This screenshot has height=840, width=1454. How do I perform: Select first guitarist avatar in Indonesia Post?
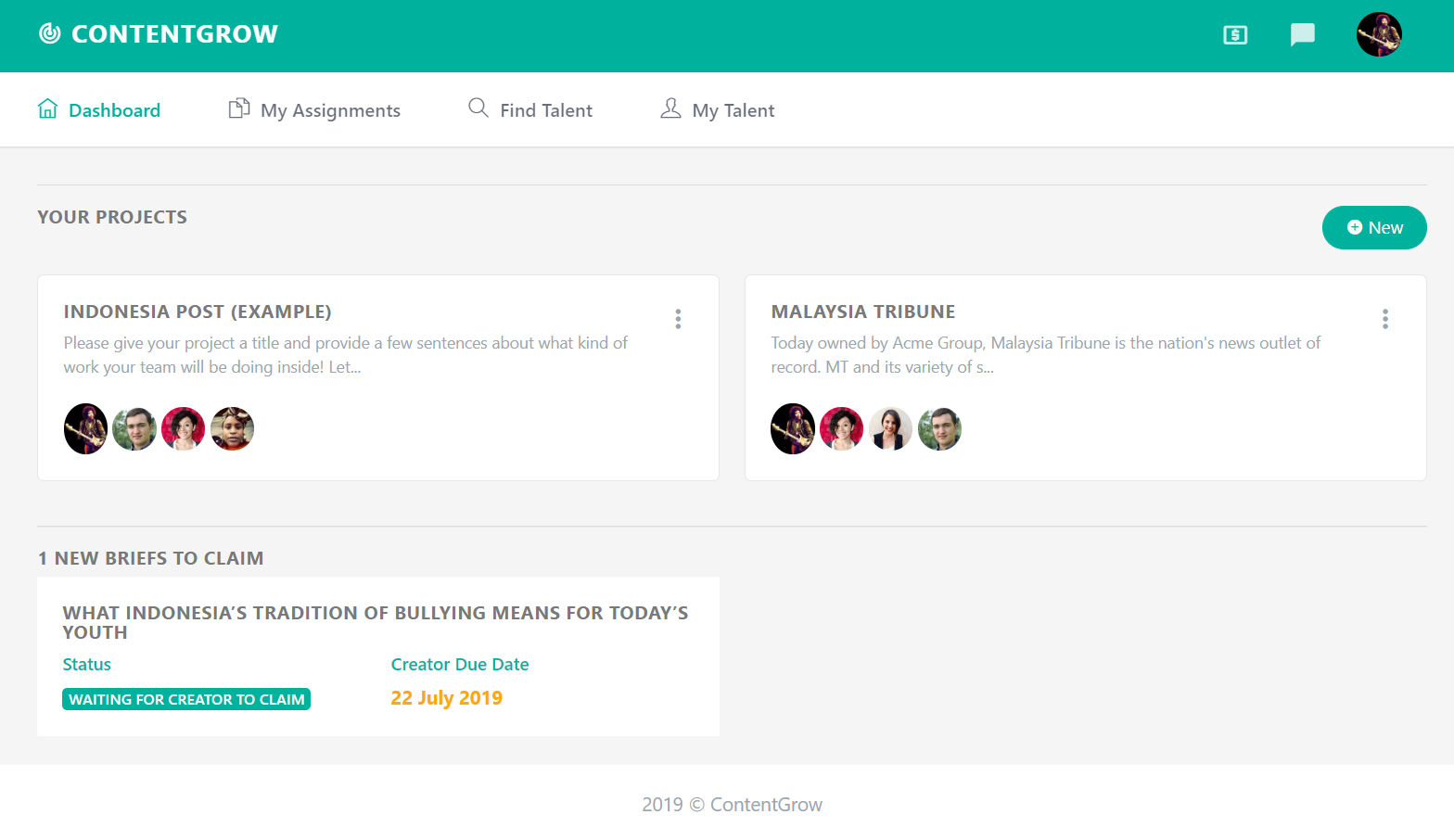pyautogui.click(x=85, y=428)
